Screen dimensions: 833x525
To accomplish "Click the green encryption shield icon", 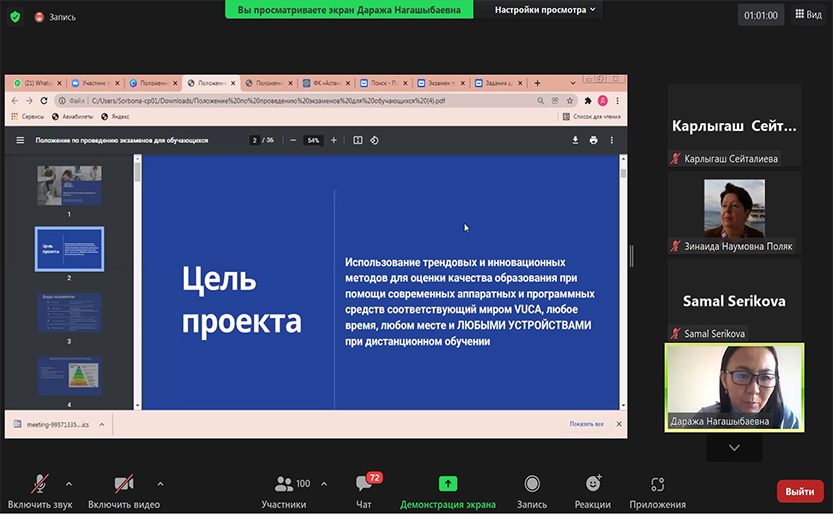I will pos(15,16).
